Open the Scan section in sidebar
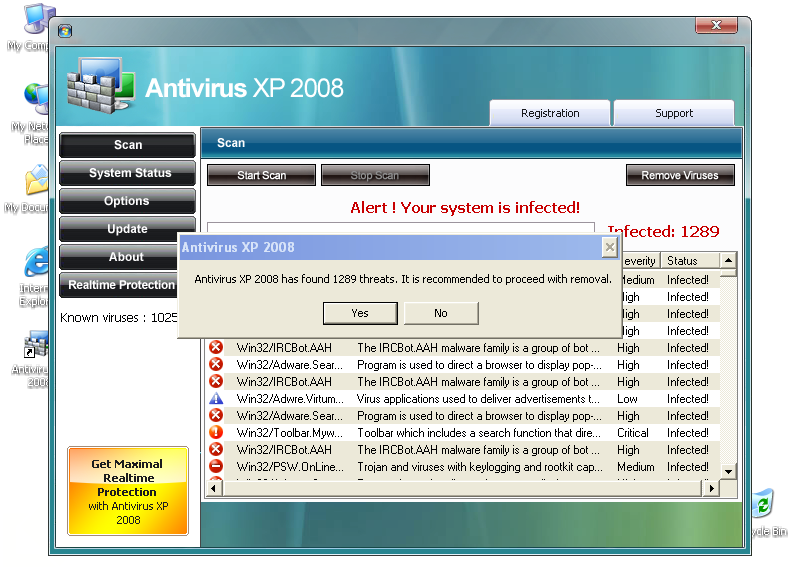 pyautogui.click(x=128, y=145)
